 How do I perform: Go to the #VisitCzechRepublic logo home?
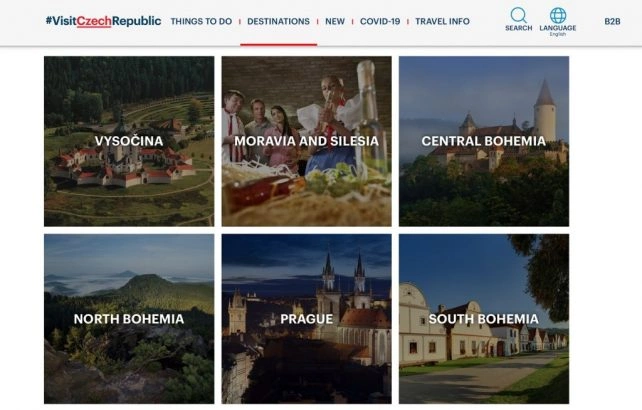[103, 21]
